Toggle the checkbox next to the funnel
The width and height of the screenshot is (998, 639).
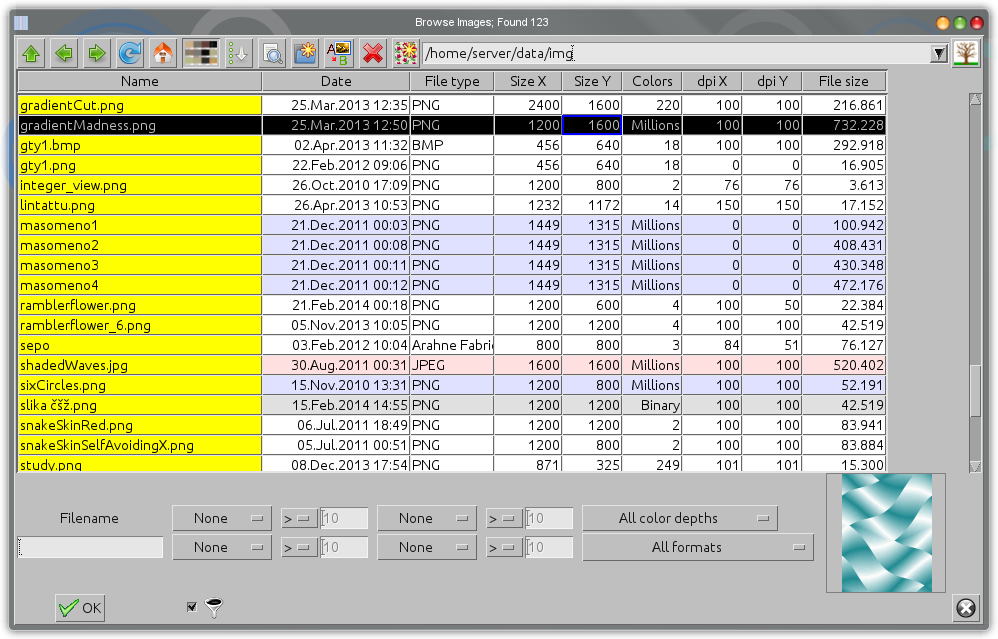tap(192, 607)
